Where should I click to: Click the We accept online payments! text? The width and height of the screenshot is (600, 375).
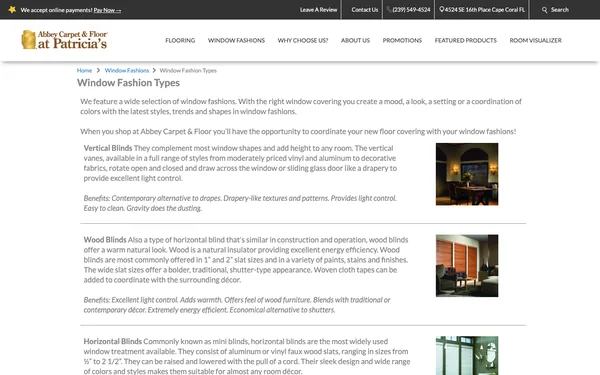point(57,10)
